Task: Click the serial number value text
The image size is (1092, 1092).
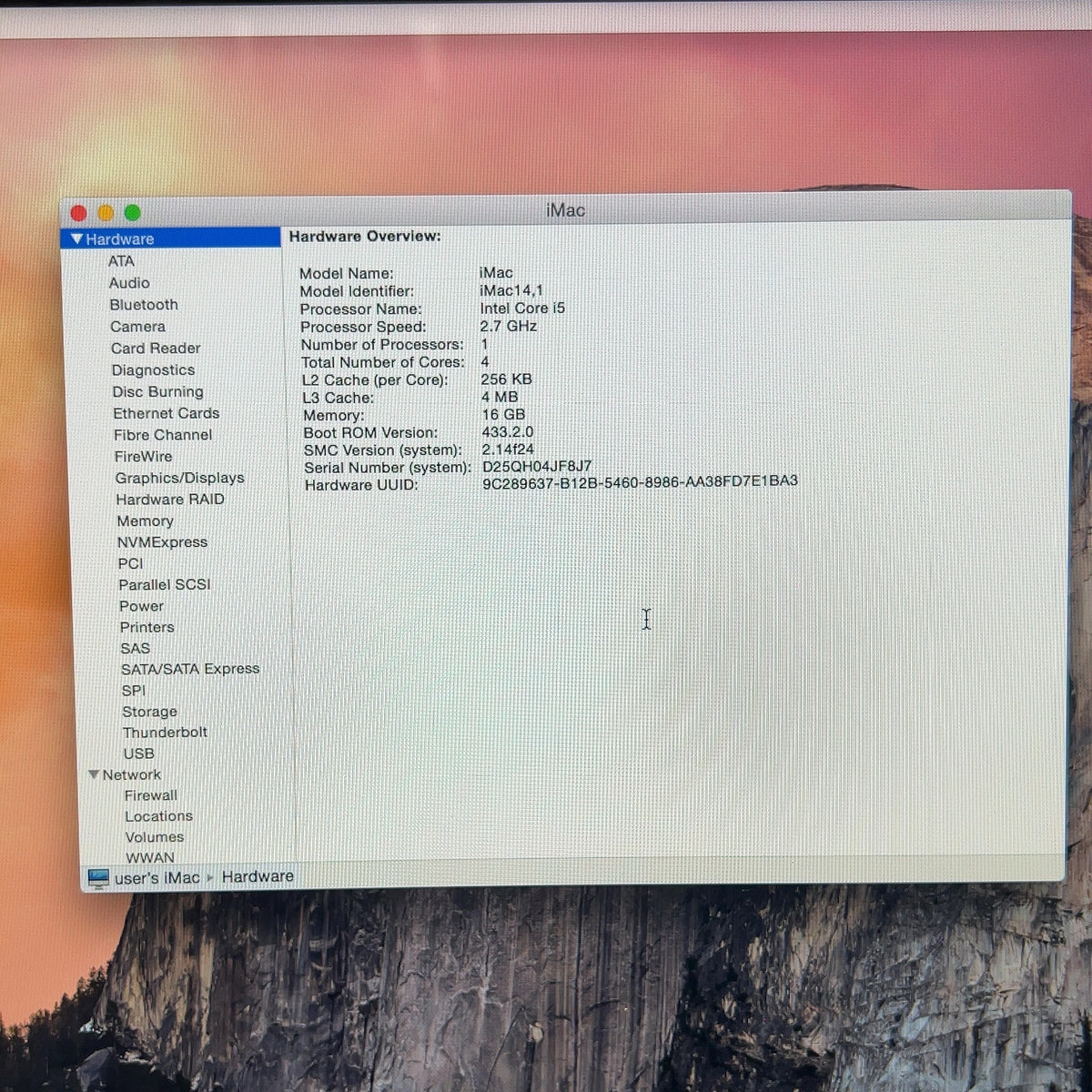Action: (x=537, y=467)
